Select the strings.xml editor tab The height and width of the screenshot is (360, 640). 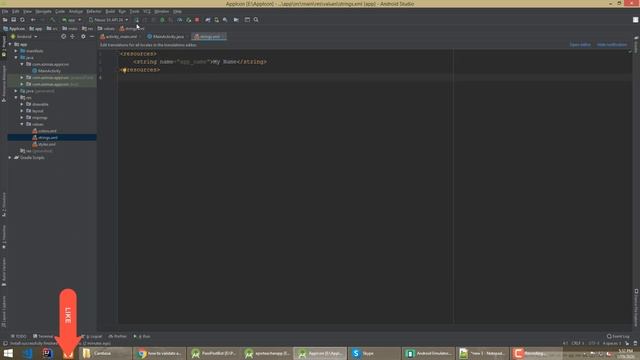[x=209, y=37]
